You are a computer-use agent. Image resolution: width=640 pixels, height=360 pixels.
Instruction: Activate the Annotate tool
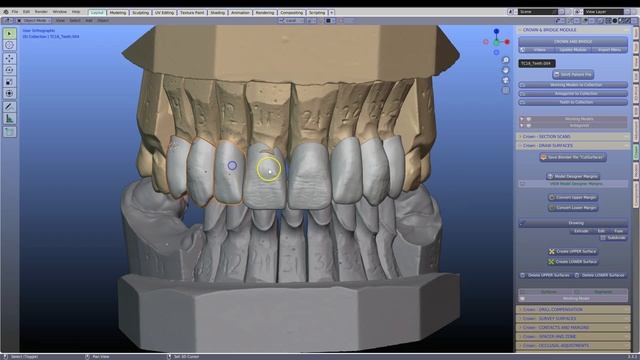pyautogui.click(x=9, y=107)
